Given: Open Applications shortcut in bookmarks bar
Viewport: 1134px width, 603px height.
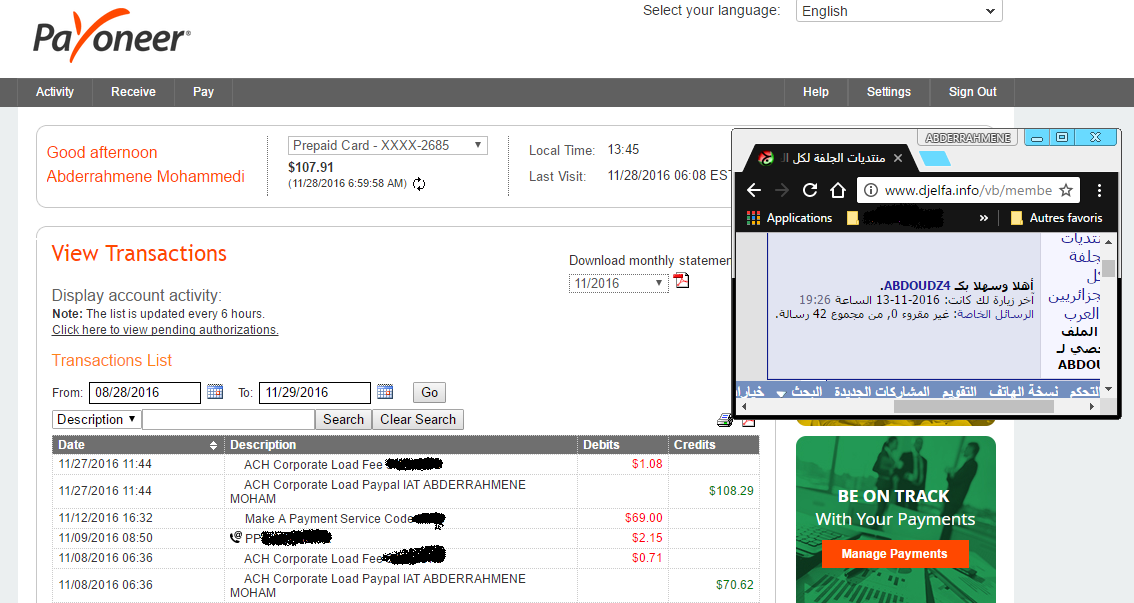Looking at the screenshot, I should pos(789,218).
